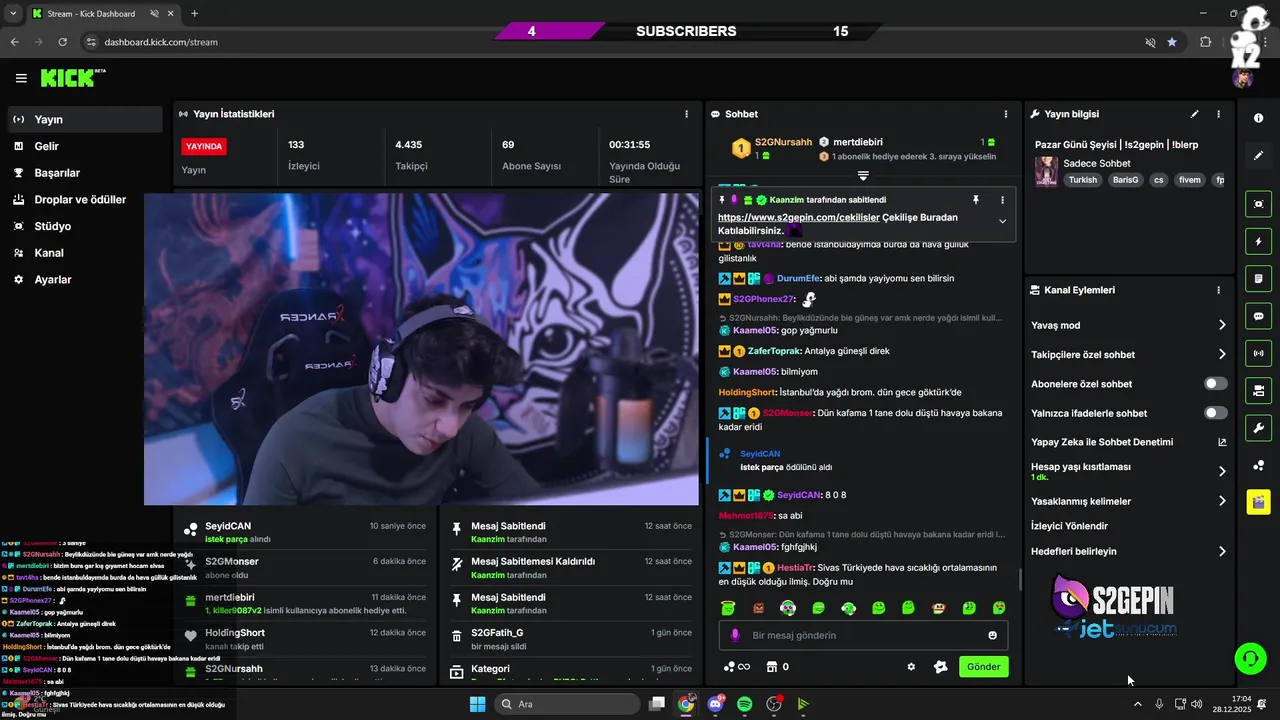This screenshot has height=720, width=1280.
Task: Open Yapay Zeka ile Sohbet Denetimi
Action: (1128, 442)
